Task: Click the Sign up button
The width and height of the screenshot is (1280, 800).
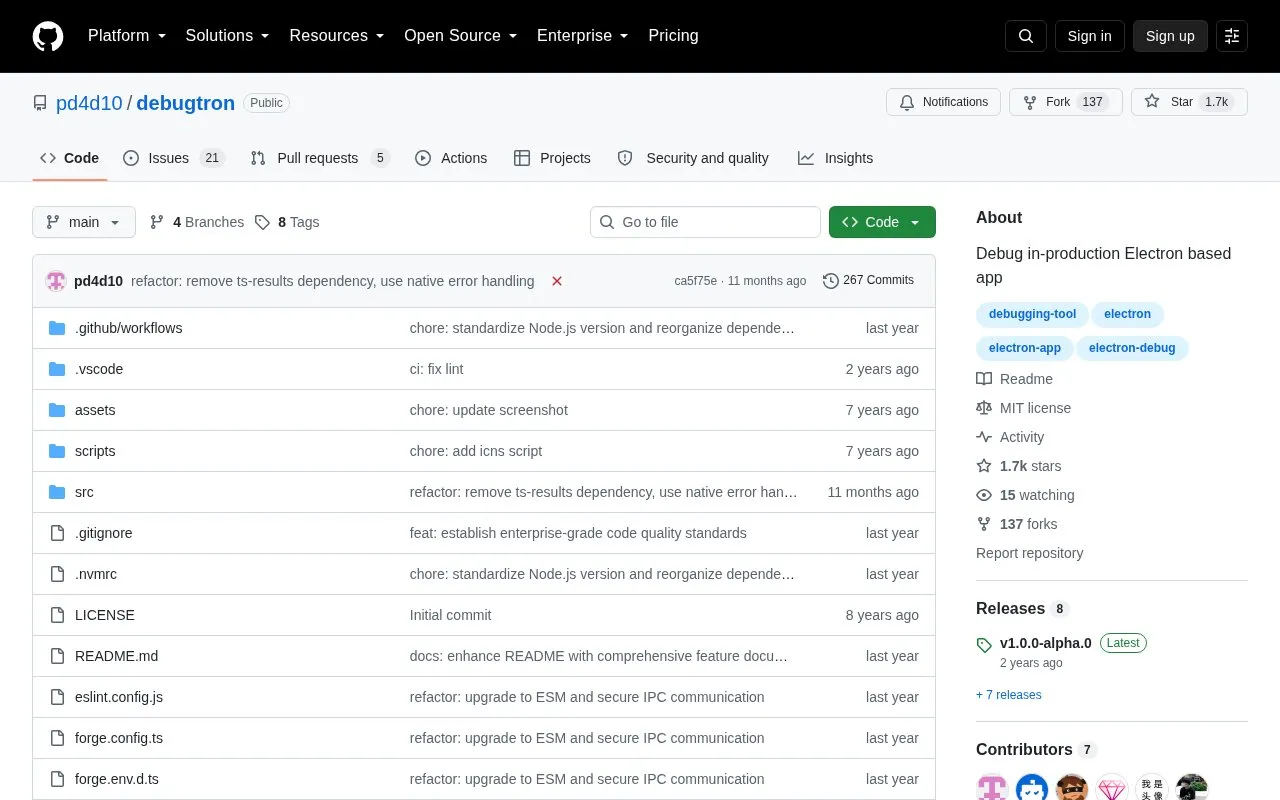Action: [1170, 36]
